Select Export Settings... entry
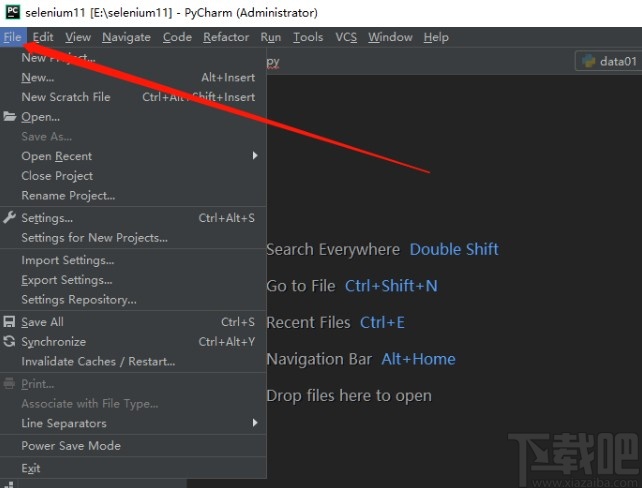 coord(133,280)
